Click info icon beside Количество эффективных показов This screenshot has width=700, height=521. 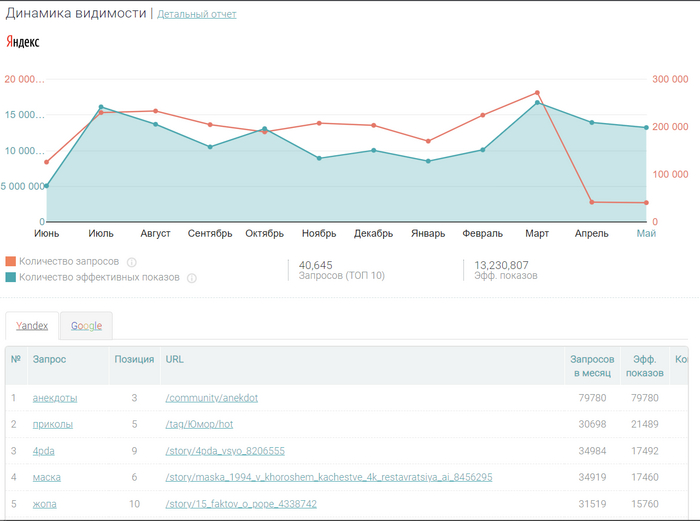click(x=191, y=278)
